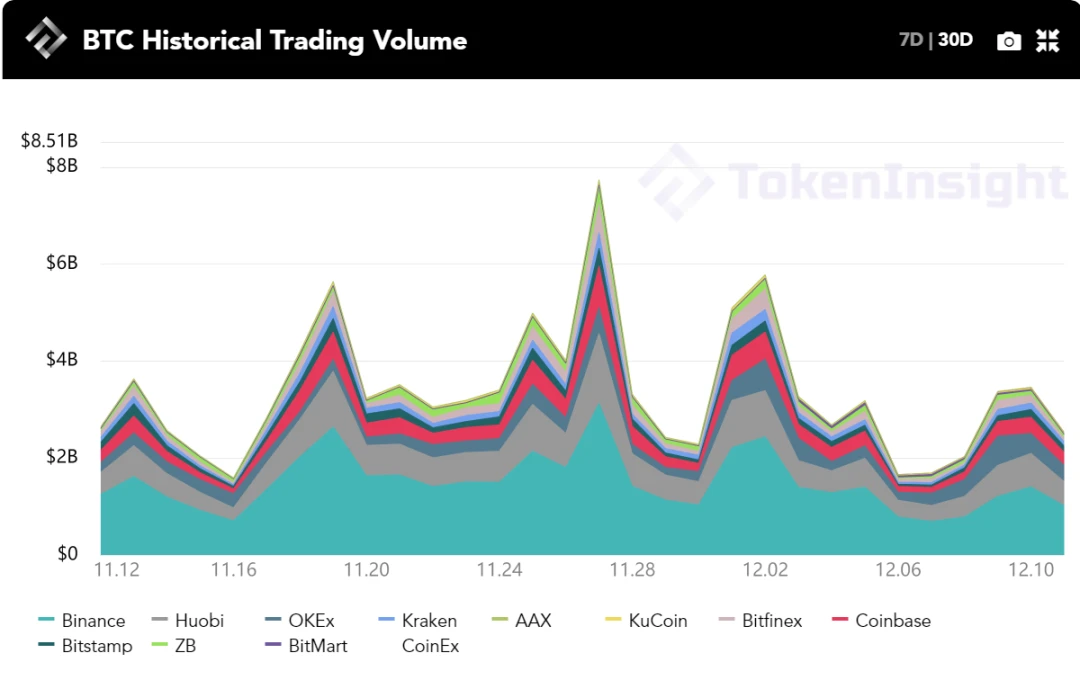This screenshot has width=1080, height=680.
Task: Toggle Bitstamp legend entry
Action: point(85,646)
